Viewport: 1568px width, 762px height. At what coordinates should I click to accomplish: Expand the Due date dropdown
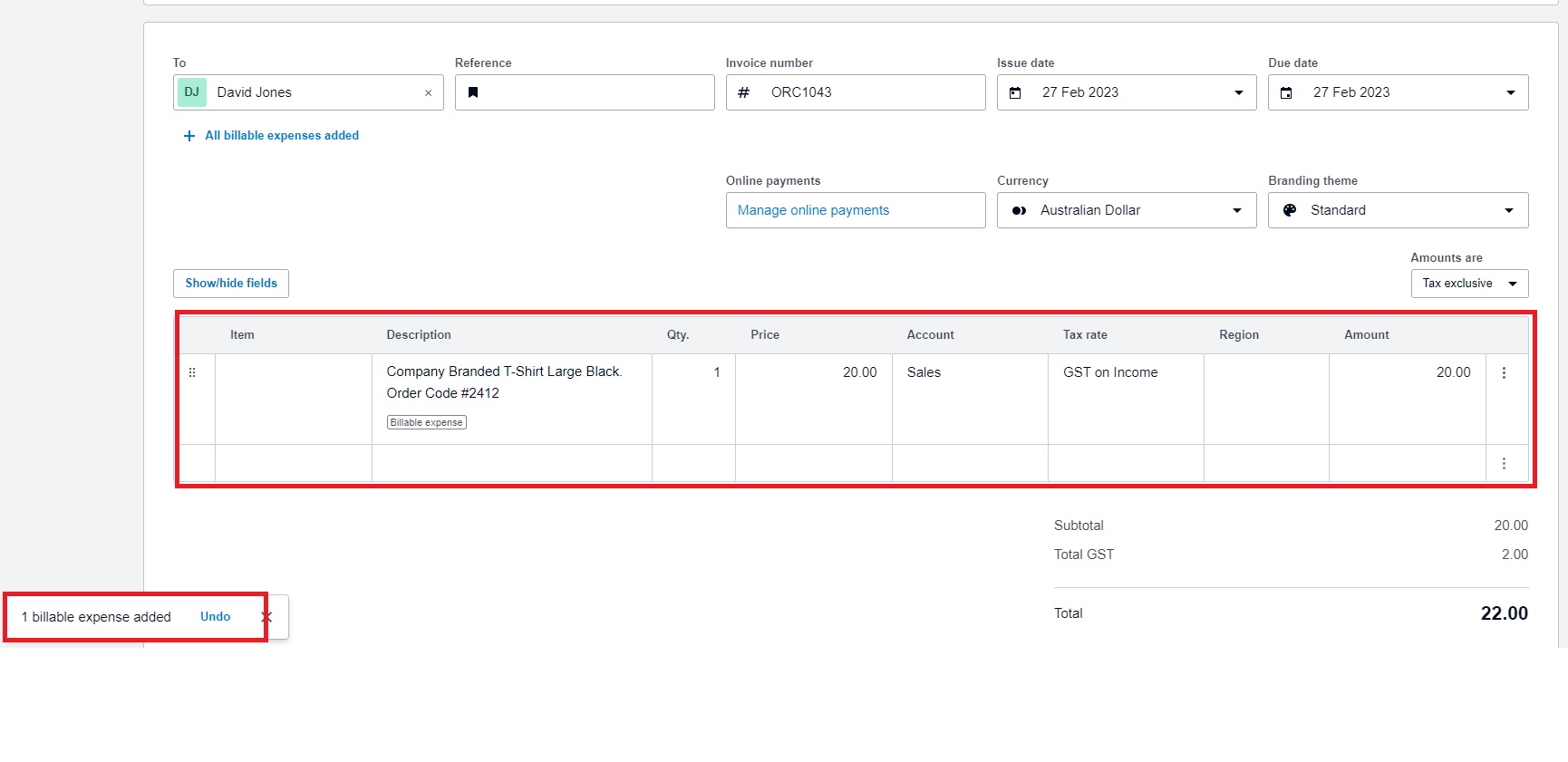tap(1511, 92)
